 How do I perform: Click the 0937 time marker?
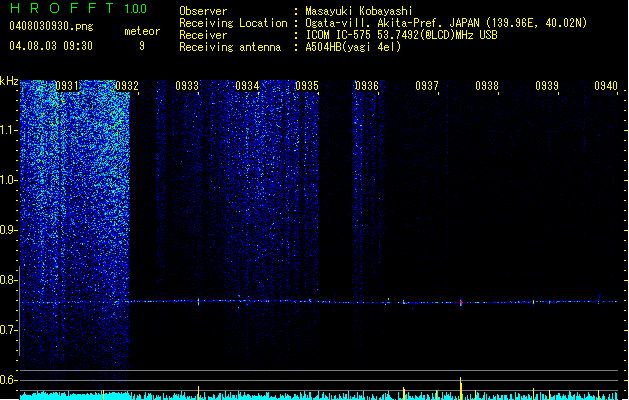427,86
